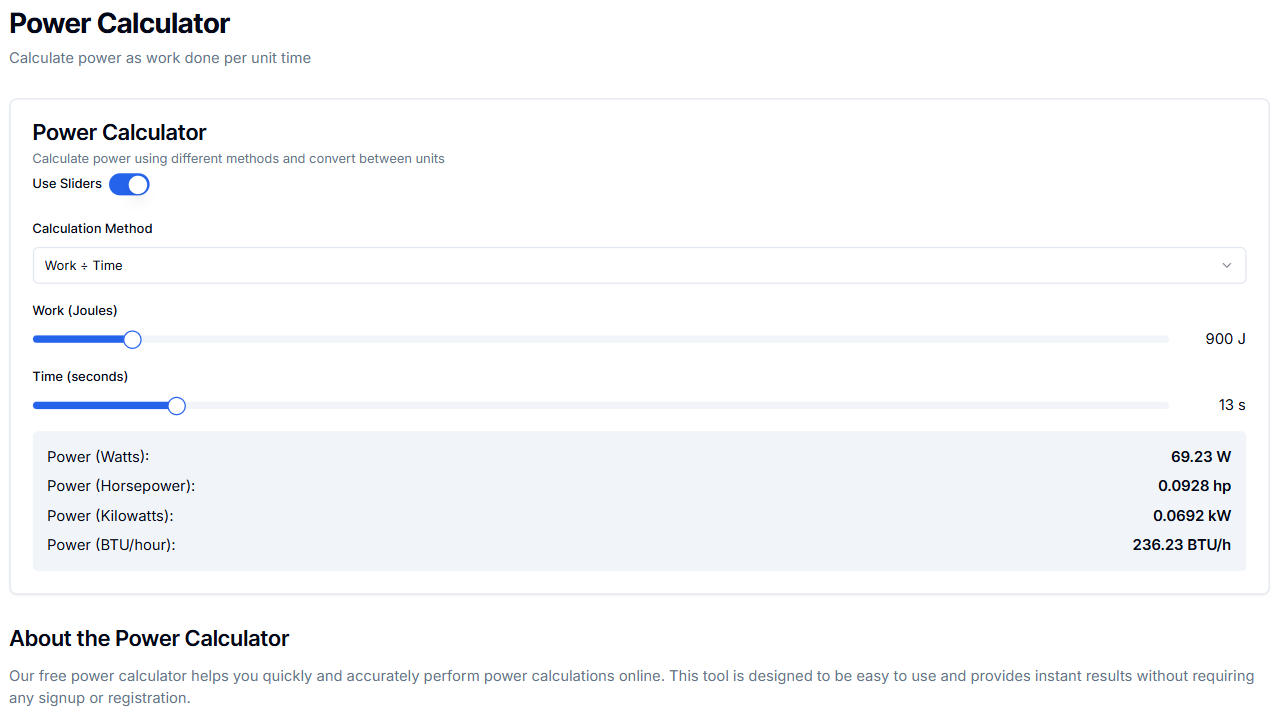
Task: Select the 69.23 W result value
Action: [x=1201, y=457]
